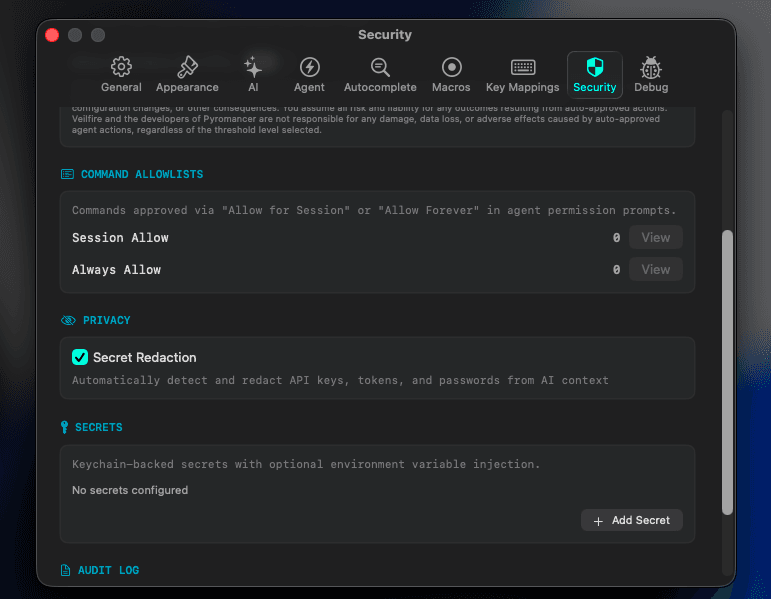This screenshot has width=771, height=599.
Task: Click the Session Allow count '0'
Action: point(616,238)
